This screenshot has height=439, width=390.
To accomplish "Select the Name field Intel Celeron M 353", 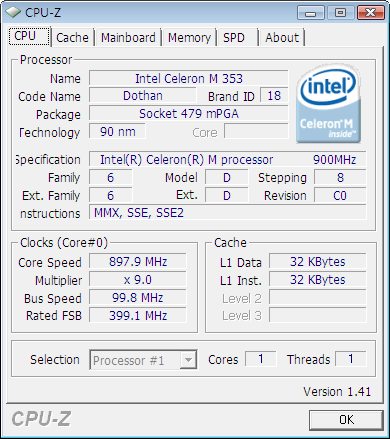I will [x=189, y=78].
